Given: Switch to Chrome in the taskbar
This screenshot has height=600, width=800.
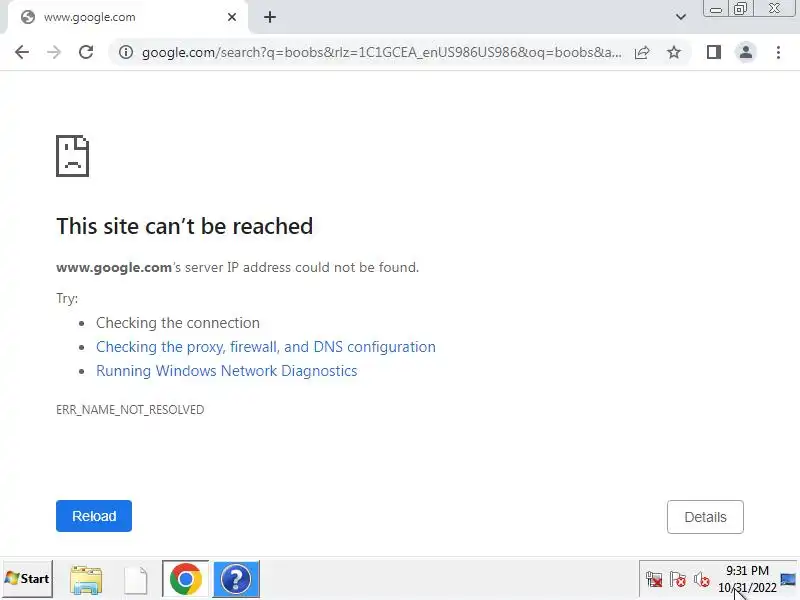Looking at the screenshot, I should coord(186,579).
